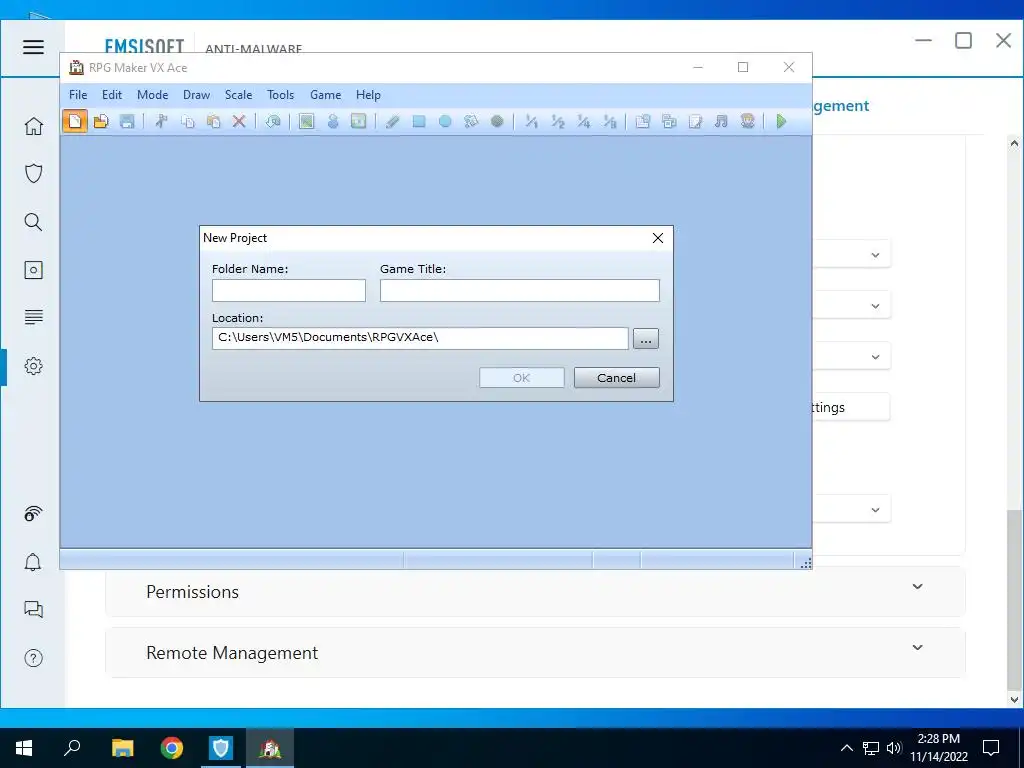
Task: Click the Emsisoft vertical scrollbar thumb
Action: click(x=1014, y=600)
